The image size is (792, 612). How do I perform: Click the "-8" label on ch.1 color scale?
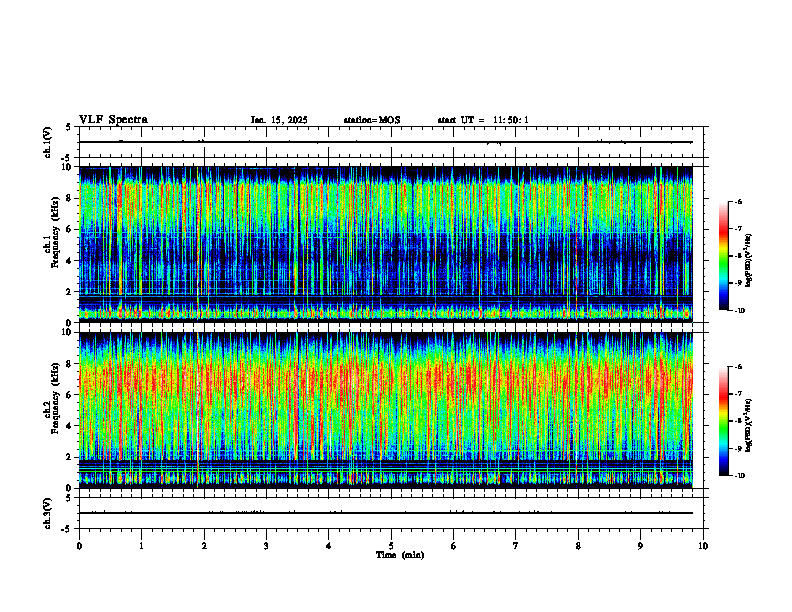pos(738,256)
